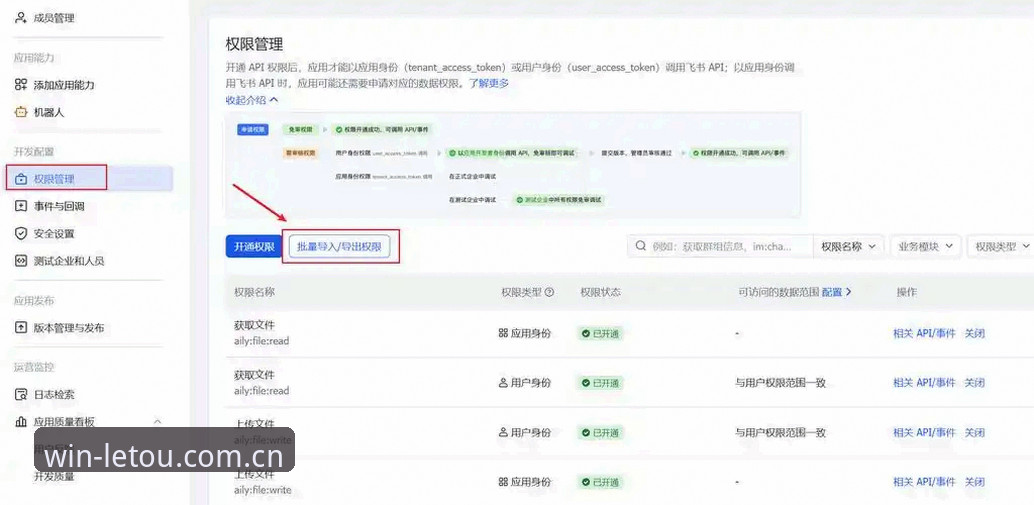1034x505 pixels.
Task: Click 关闭 for 获取文件 应用身份 row
Action: 975,334
